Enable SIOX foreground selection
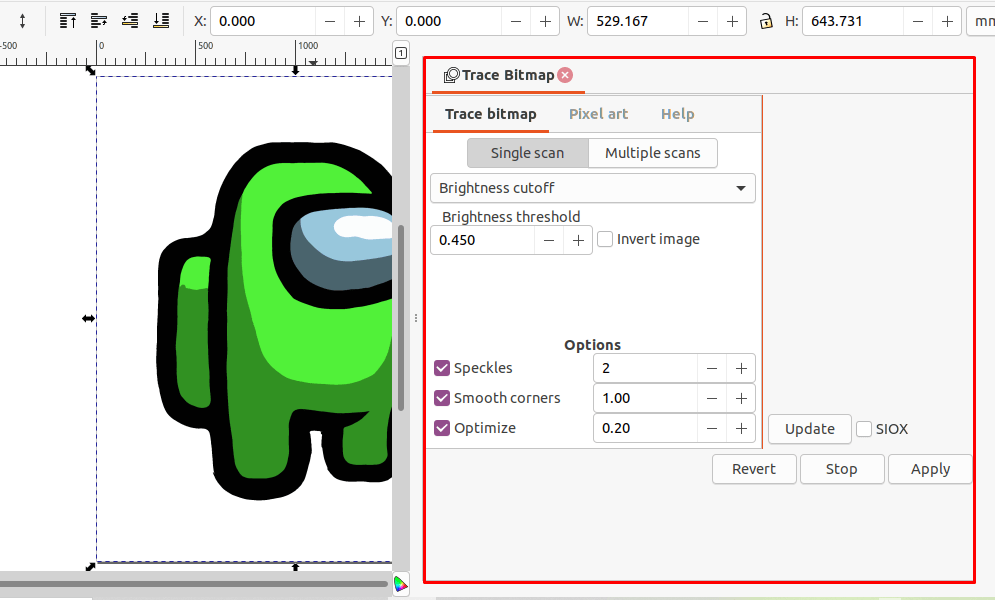 [x=863, y=428]
